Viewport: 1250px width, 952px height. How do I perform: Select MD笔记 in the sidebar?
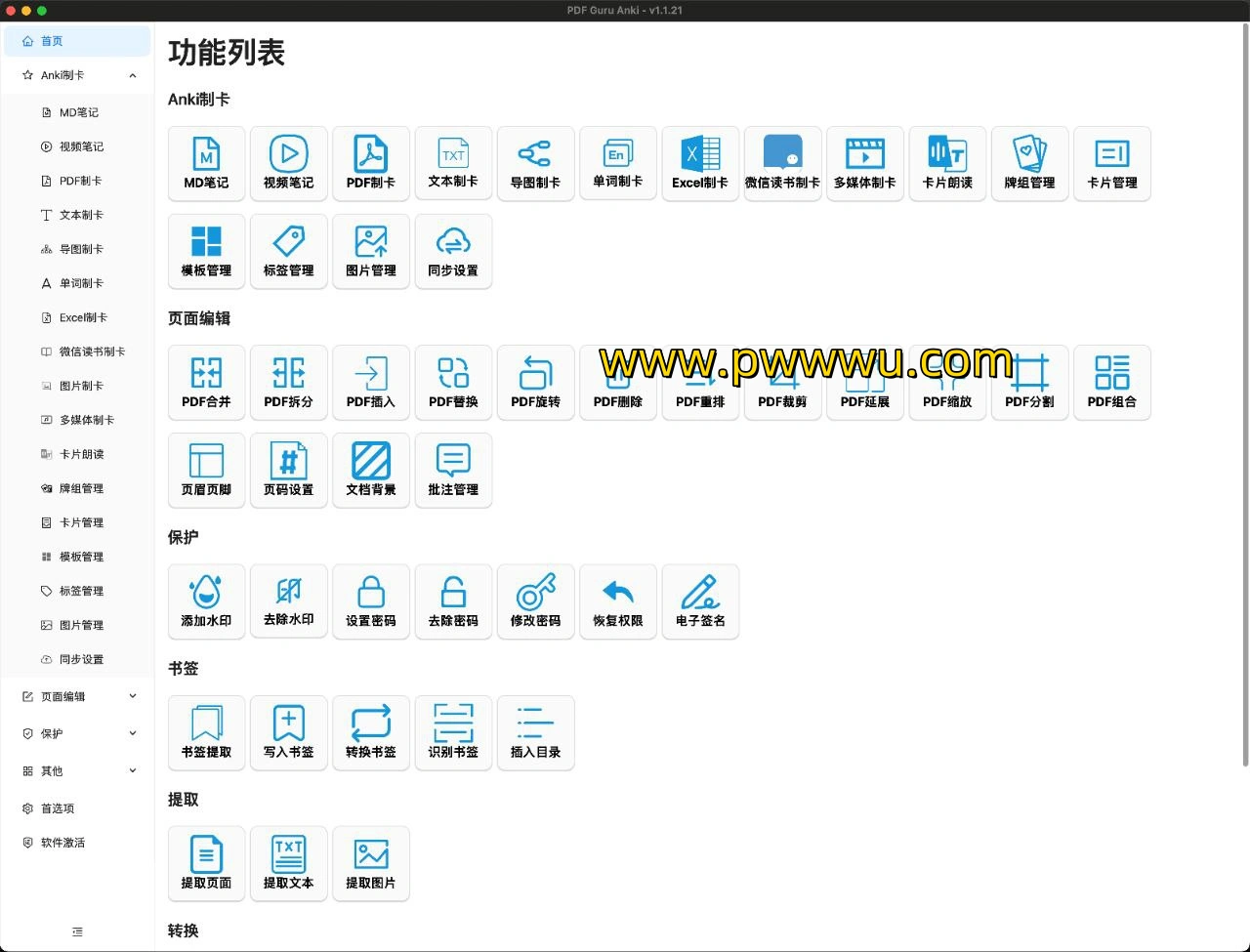tap(78, 112)
